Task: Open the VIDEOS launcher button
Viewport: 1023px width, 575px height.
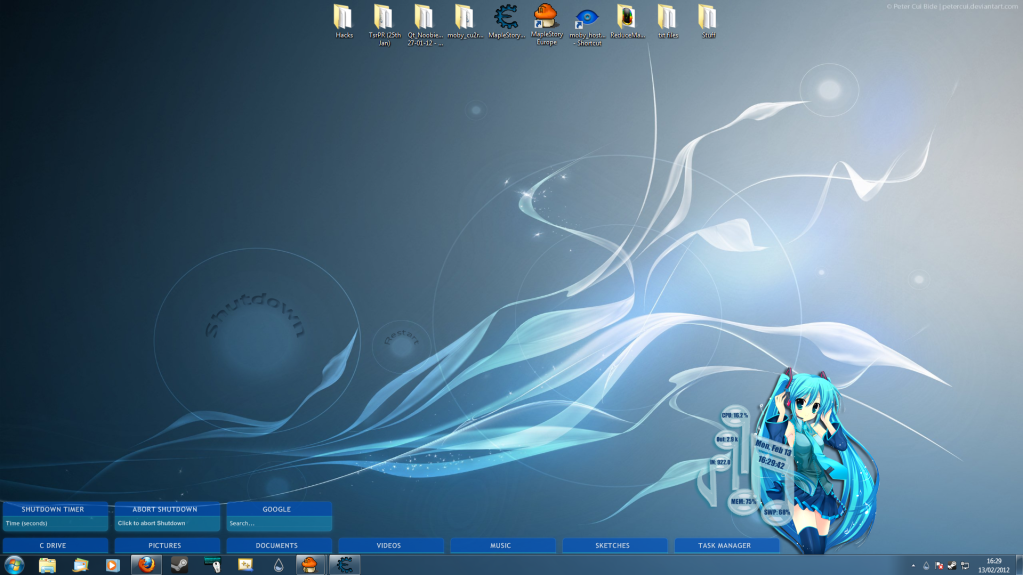Action: click(389, 545)
